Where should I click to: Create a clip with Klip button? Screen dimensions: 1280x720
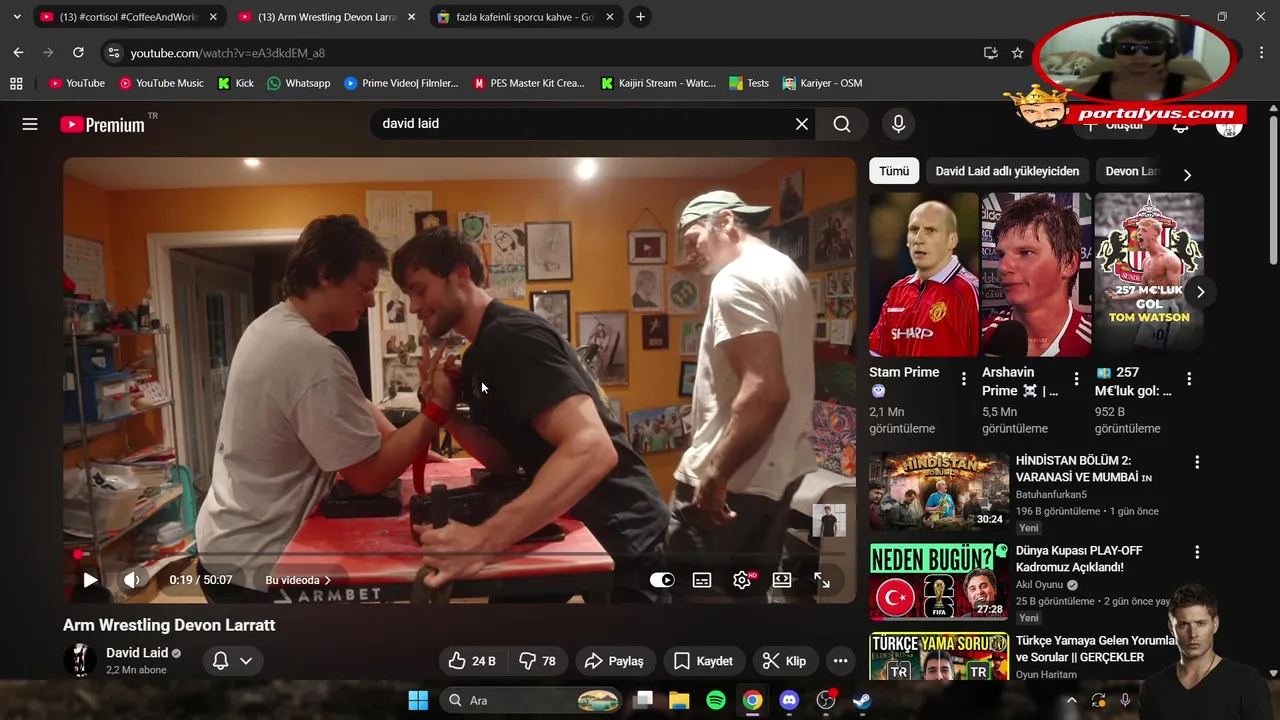coord(784,661)
